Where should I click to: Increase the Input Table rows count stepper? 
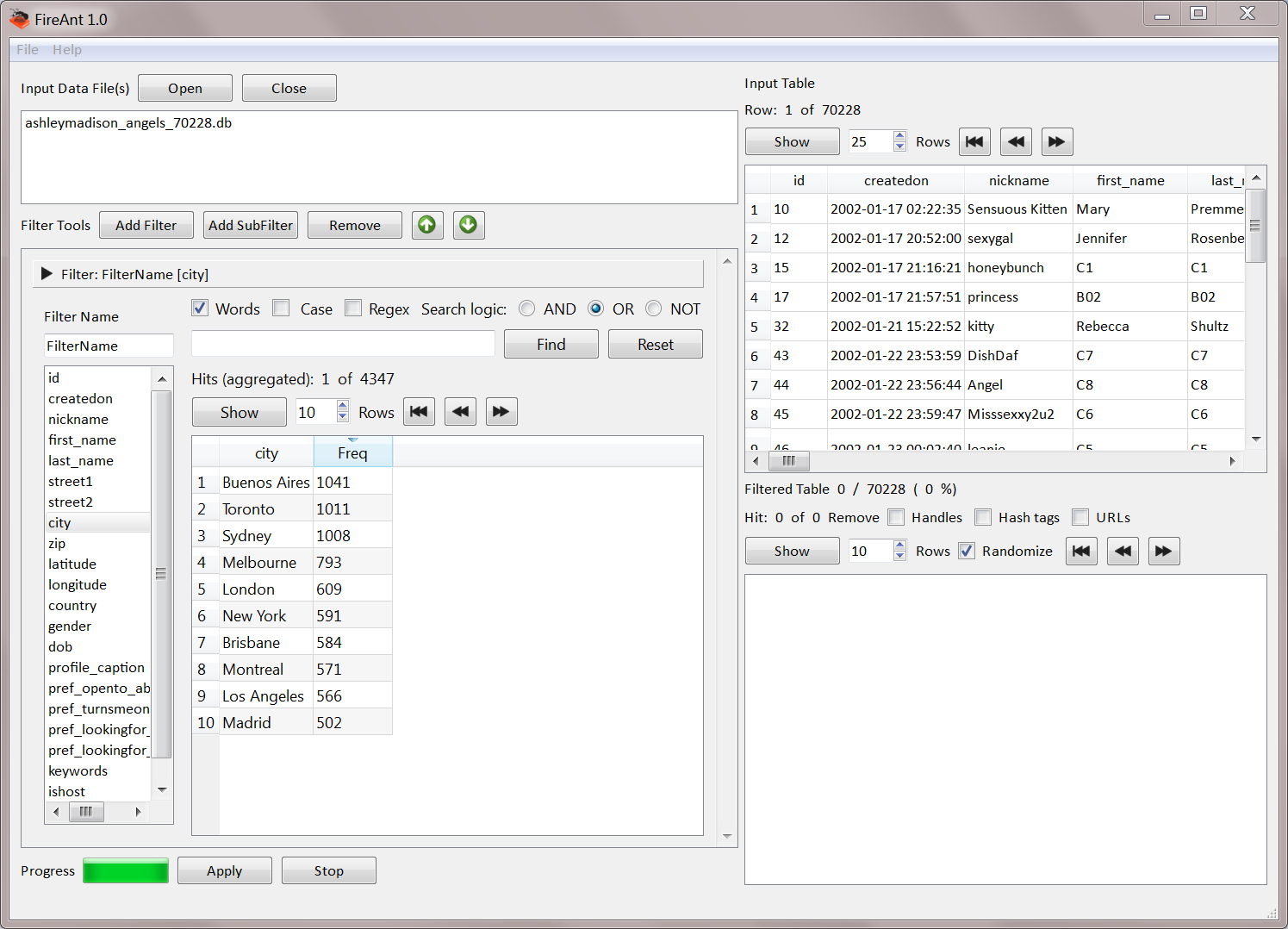click(x=899, y=136)
